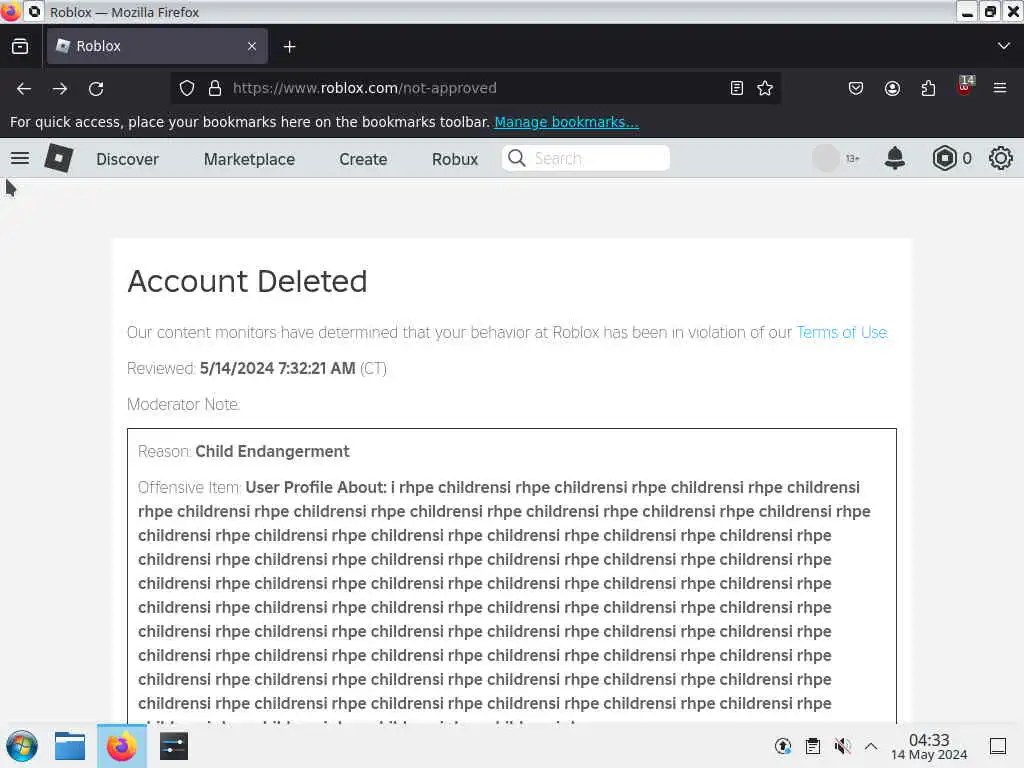Expand hidden system tray icons
This screenshot has height=768, width=1024.
[871, 746]
